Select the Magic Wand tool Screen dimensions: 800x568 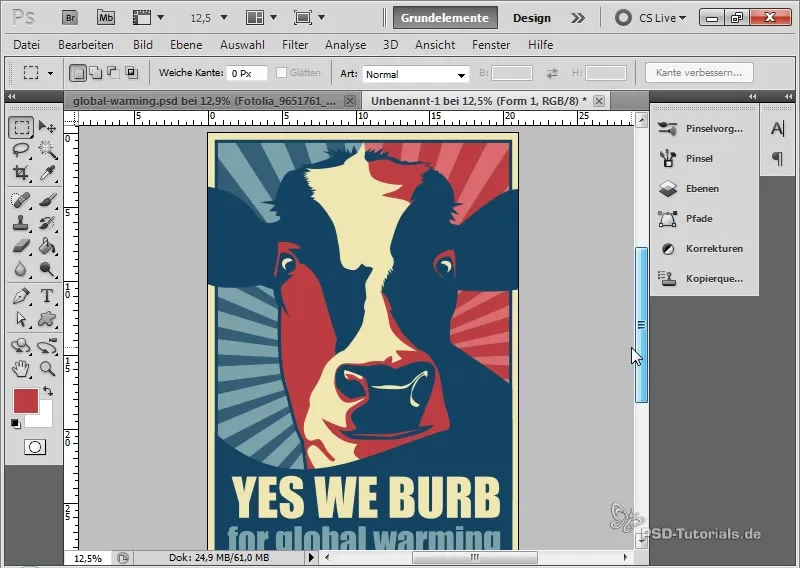click(47, 150)
